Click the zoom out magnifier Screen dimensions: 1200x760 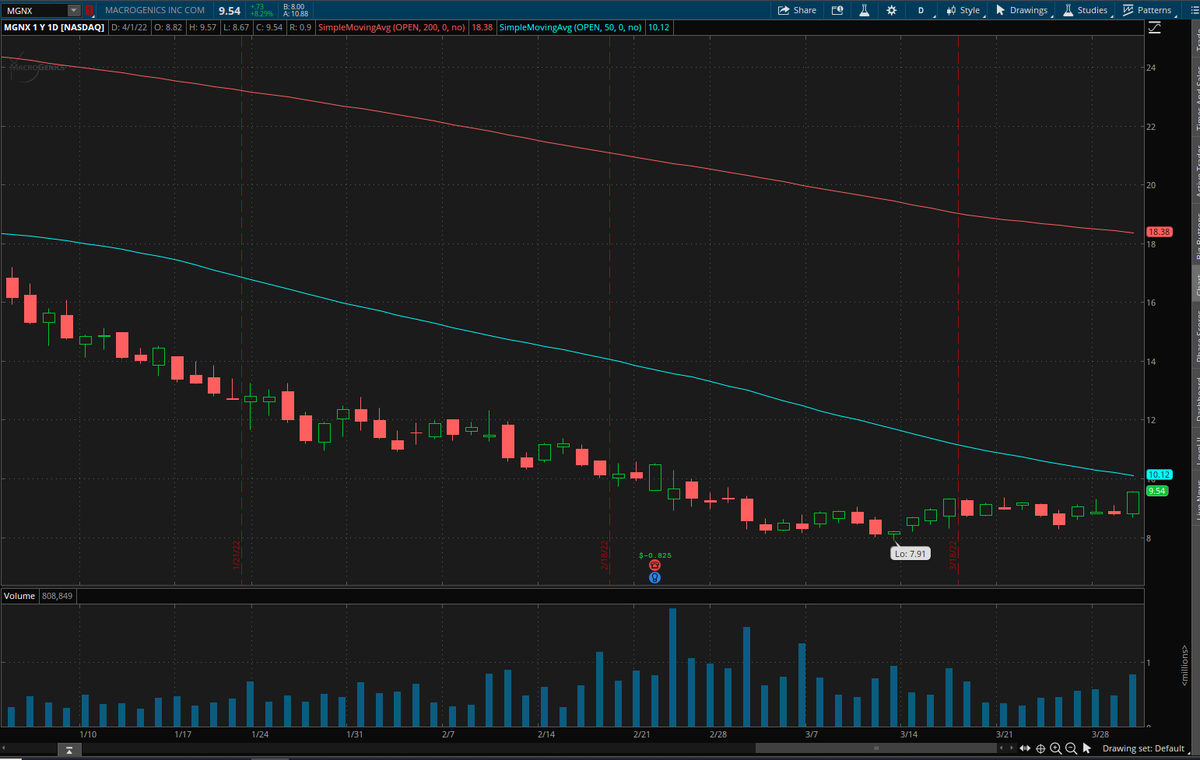click(x=1071, y=748)
